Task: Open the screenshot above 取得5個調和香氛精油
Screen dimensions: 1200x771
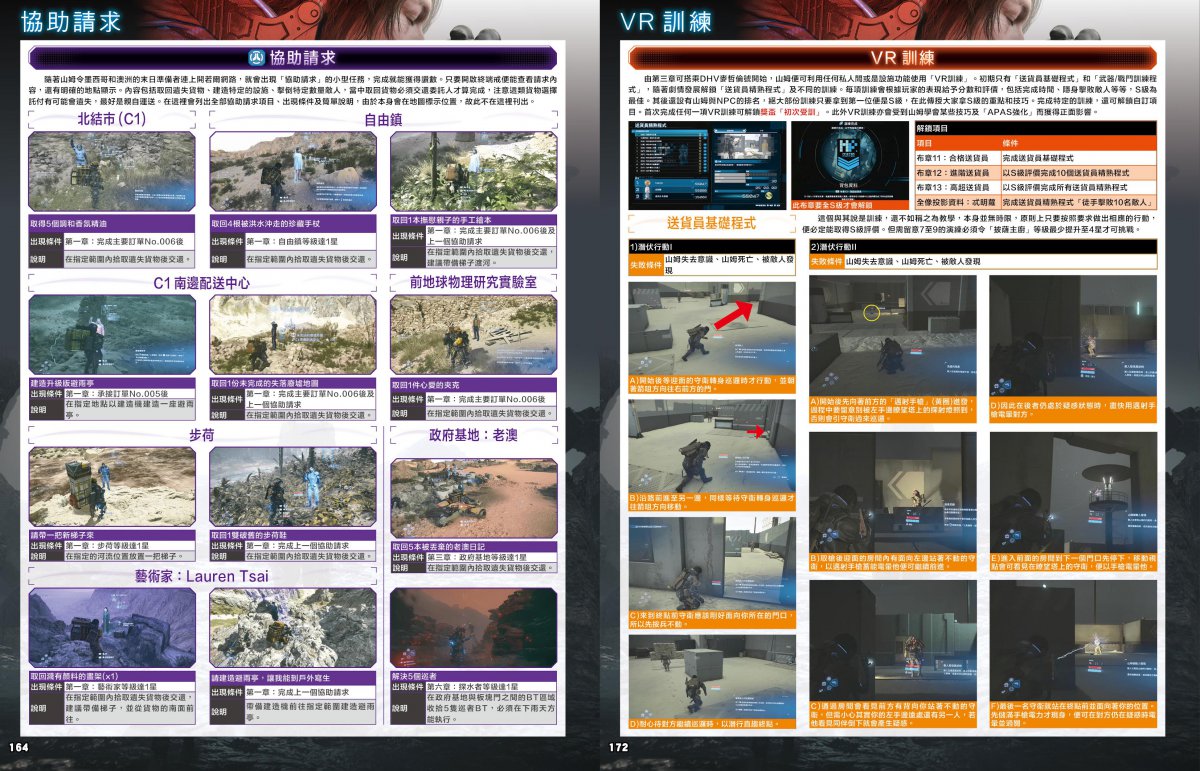Action: (x=112, y=172)
